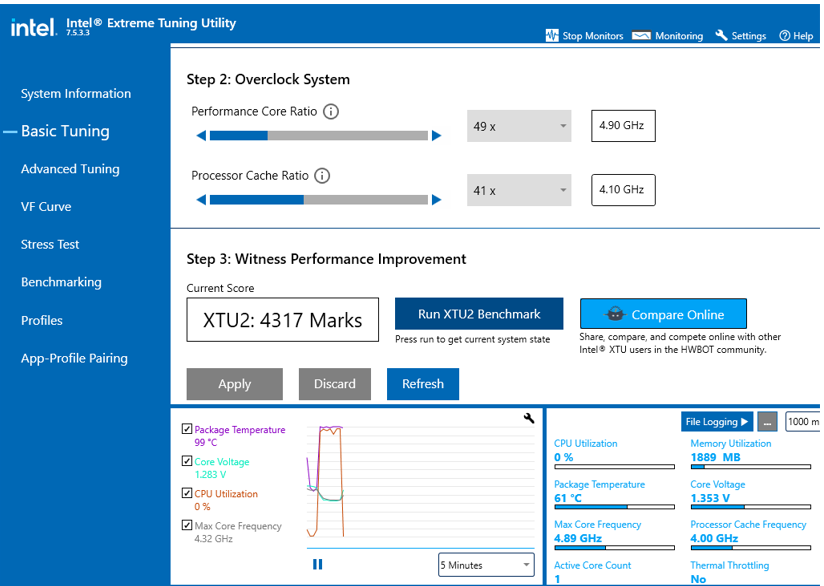The width and height of the screenshot is (824, 586).
Task: Click the Help question mark icon
Action: click(x=785, y=36)
